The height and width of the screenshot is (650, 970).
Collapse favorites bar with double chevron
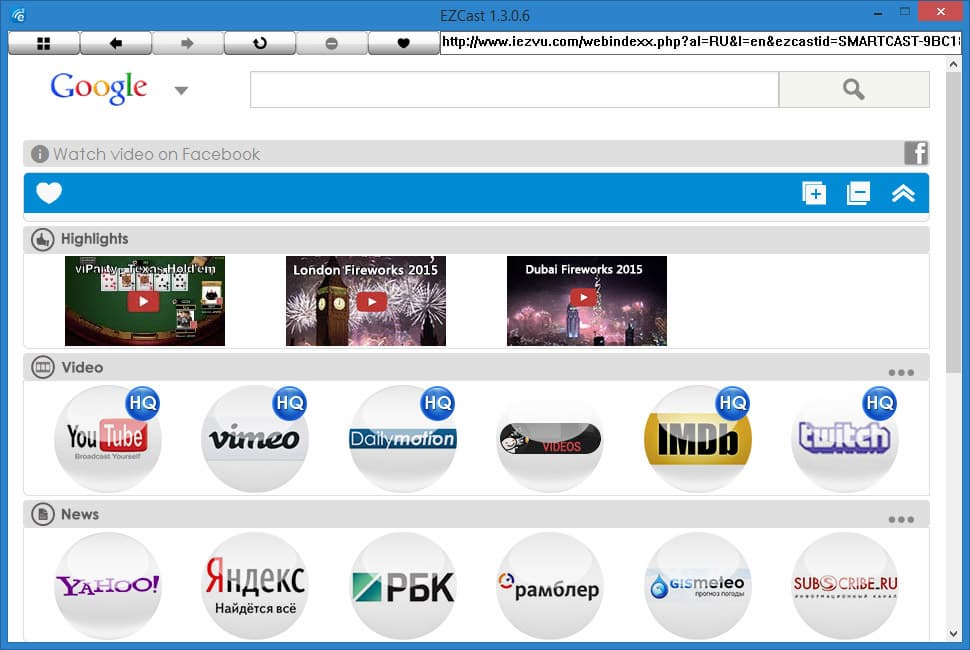click(903, 194)
